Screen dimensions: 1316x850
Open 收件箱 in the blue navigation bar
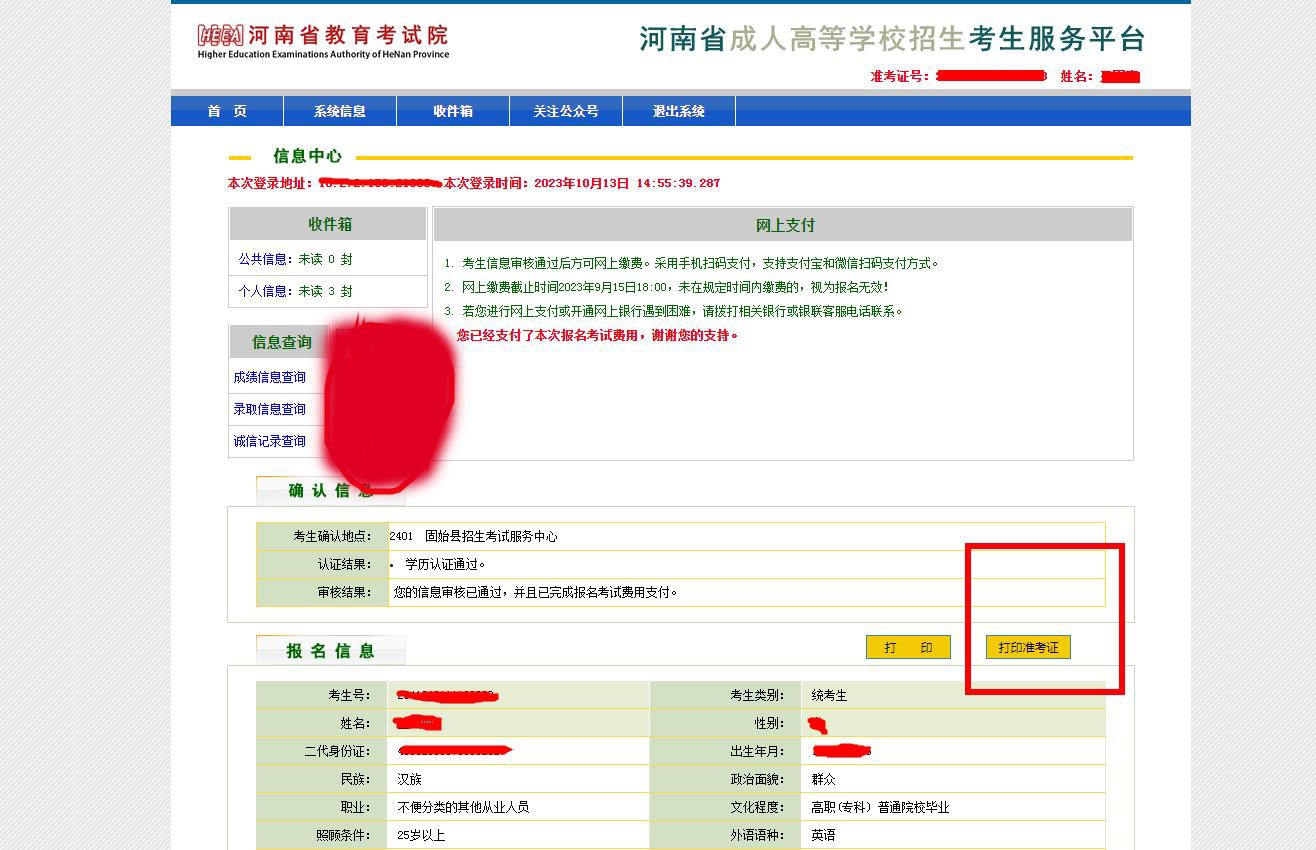tap(453, 111)
